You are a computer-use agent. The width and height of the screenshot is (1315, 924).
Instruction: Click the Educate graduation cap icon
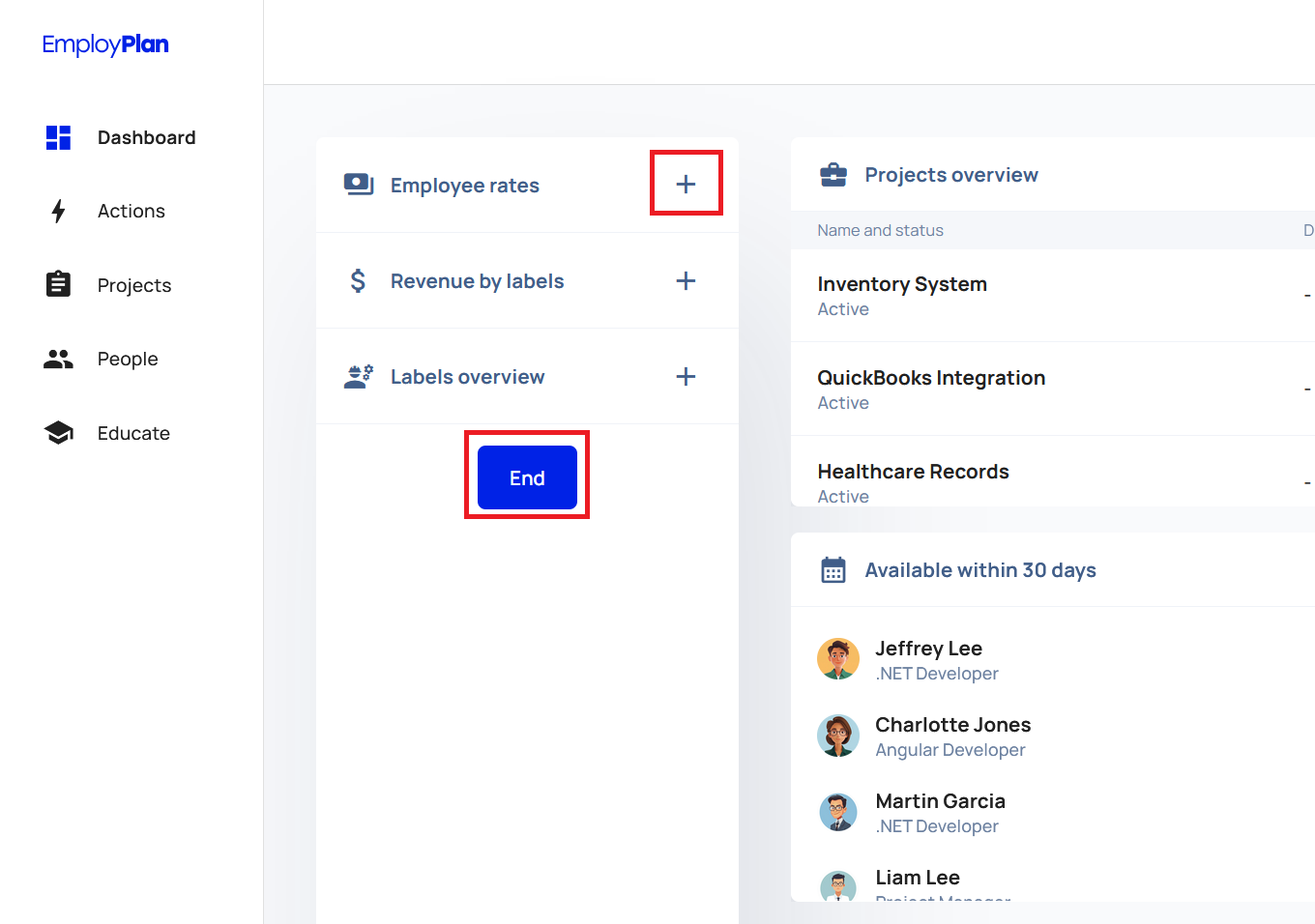(x=58, y=433)
